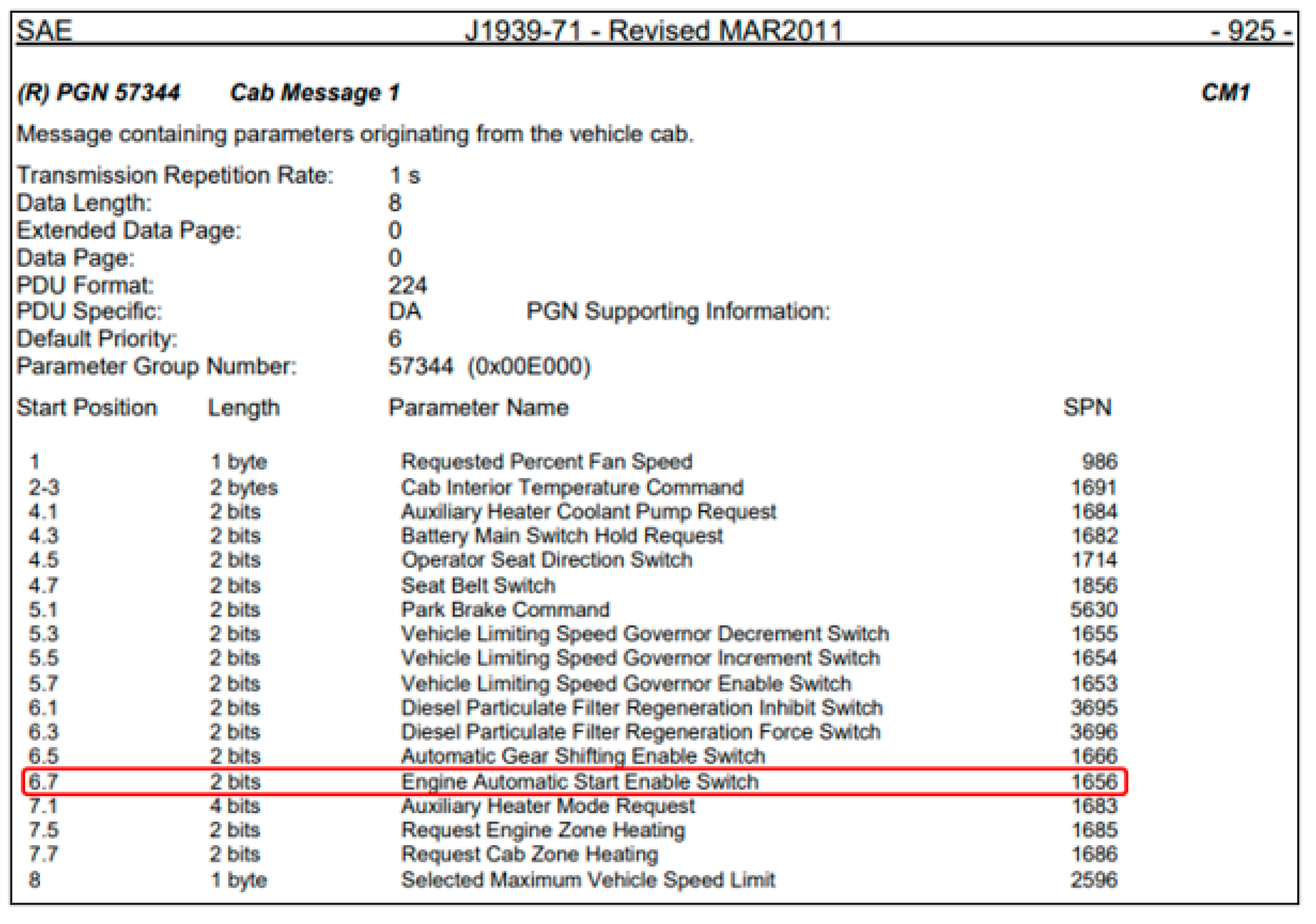Click the highlighted Engine Automatic Start Enable Switch row
This screenshot has width=1316, height=924.
[x=579, y=782]
